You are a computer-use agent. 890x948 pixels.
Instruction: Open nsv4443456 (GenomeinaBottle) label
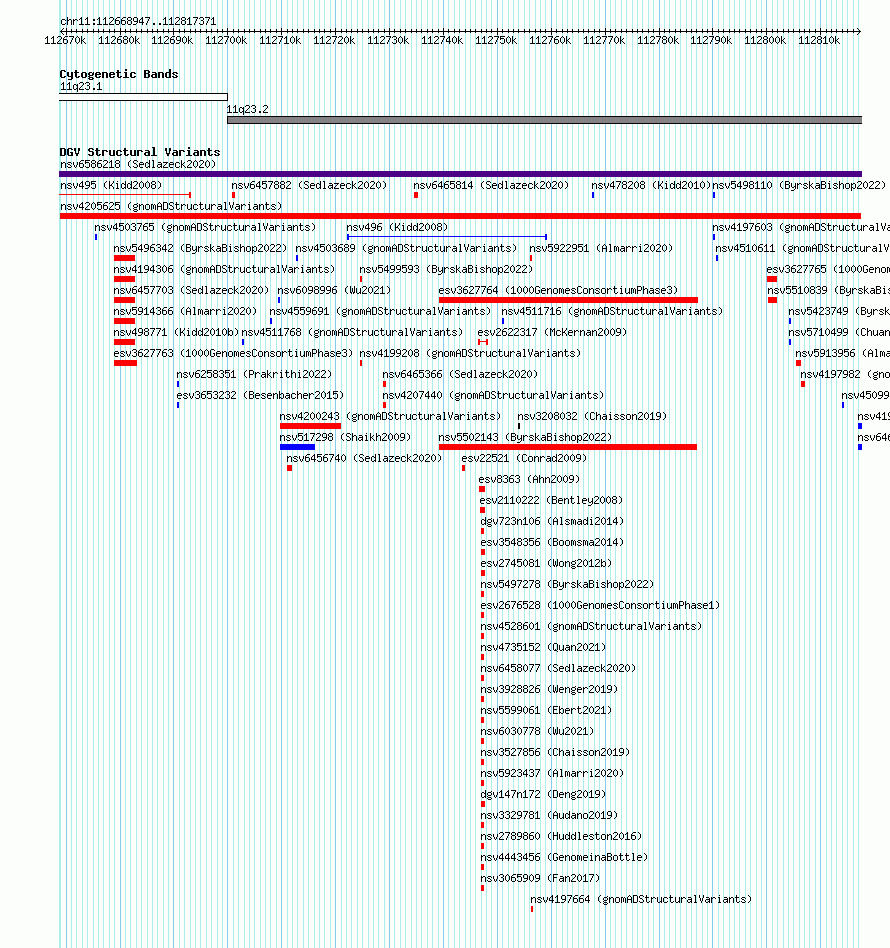[x=564, y=858]
